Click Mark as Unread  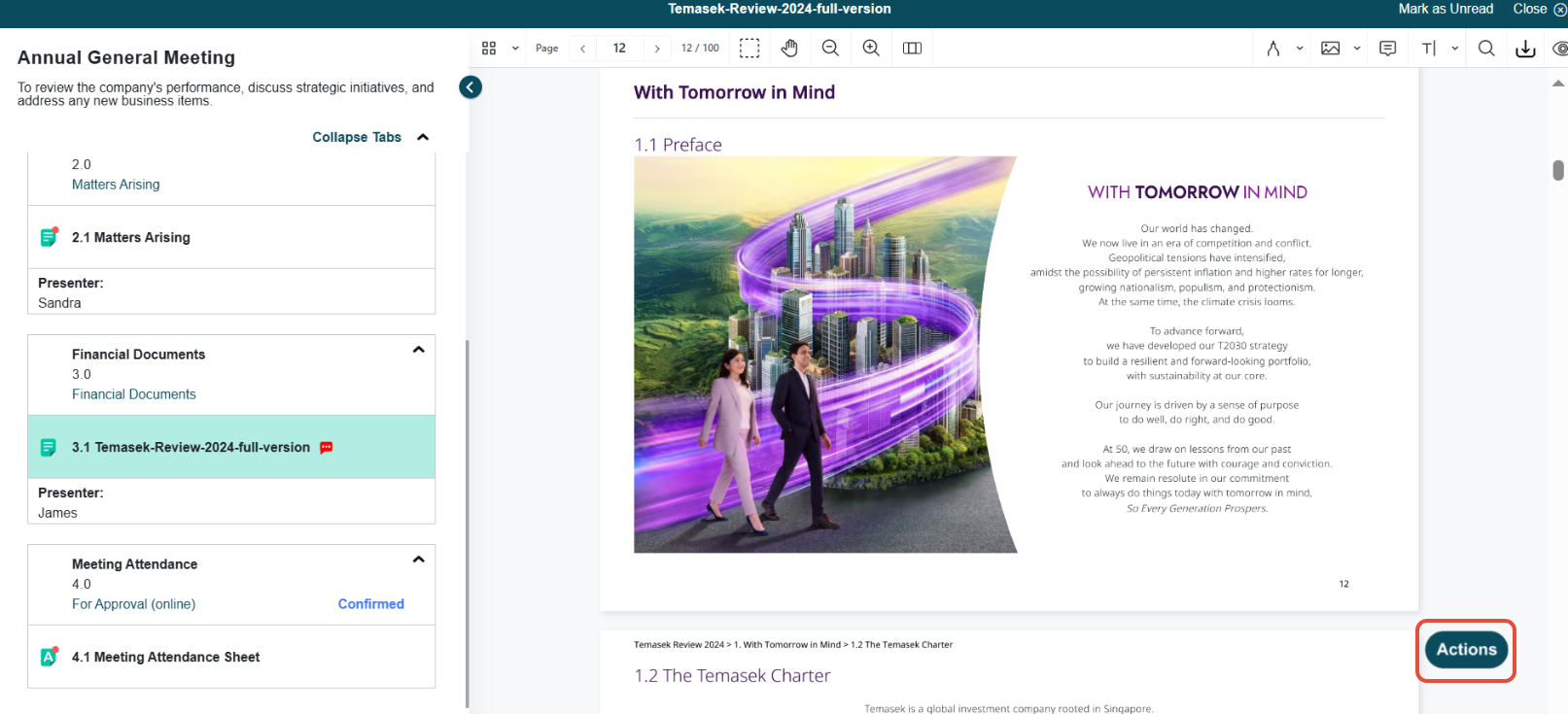coord(1446,9)
